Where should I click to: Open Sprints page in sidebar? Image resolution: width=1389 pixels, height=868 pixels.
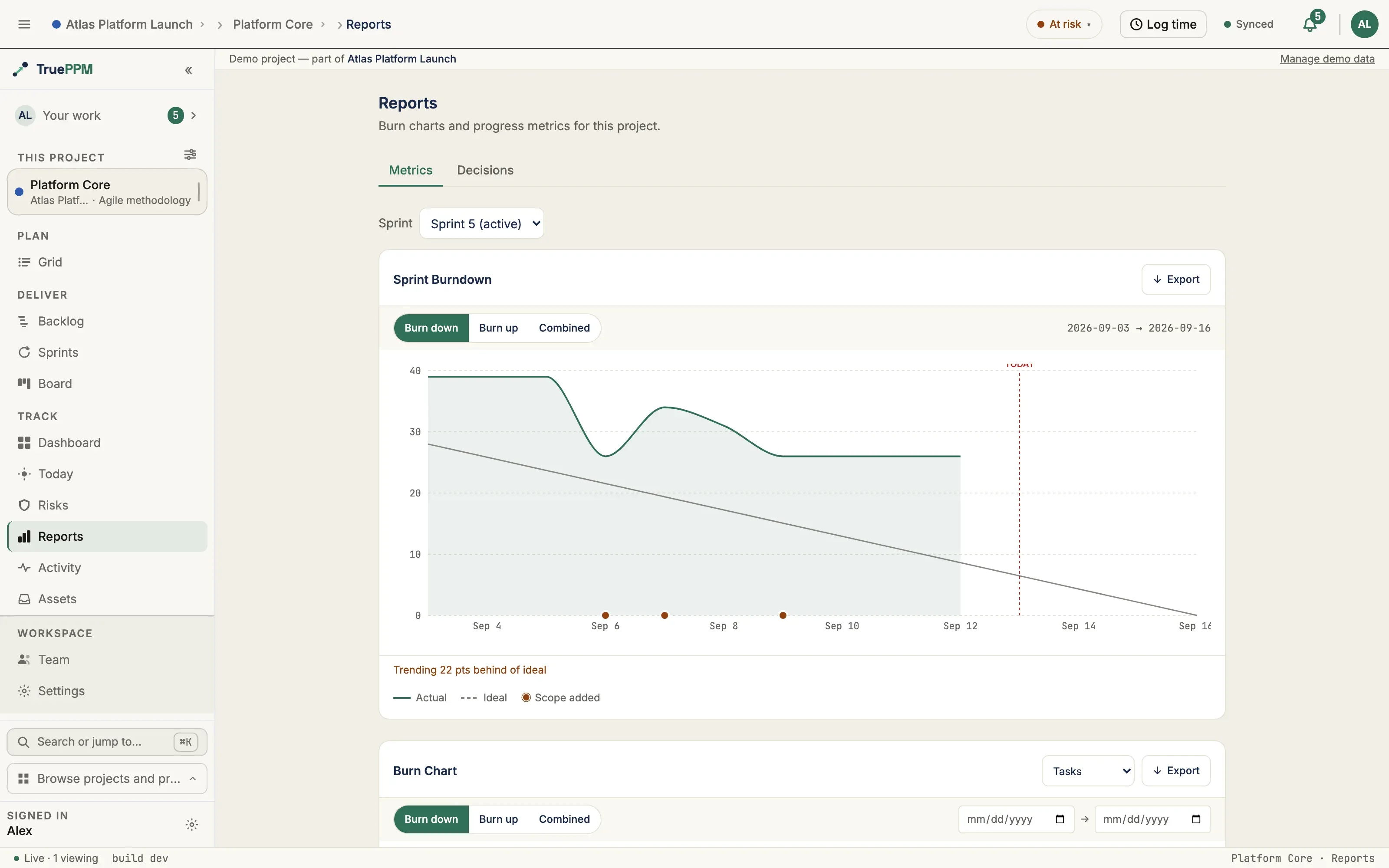tap(107, 352)
